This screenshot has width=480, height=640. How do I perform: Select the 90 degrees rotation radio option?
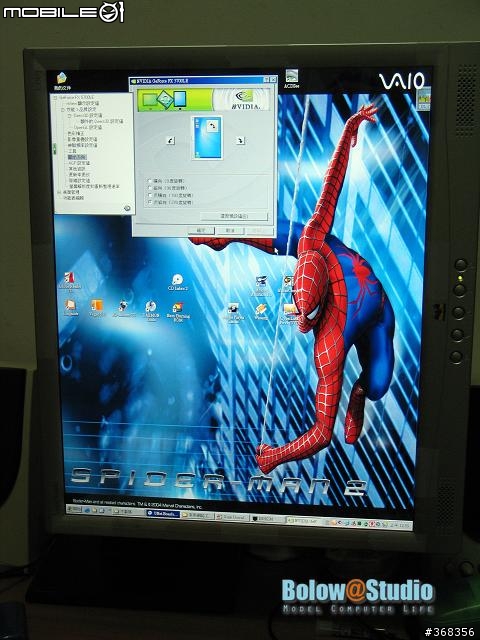point(168,188)
